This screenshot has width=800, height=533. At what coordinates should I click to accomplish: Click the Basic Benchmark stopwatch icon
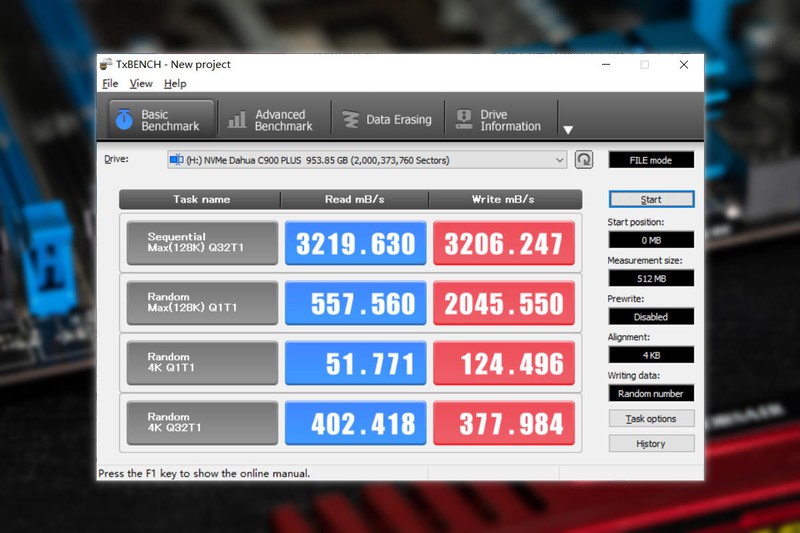(x=124, y=120)
